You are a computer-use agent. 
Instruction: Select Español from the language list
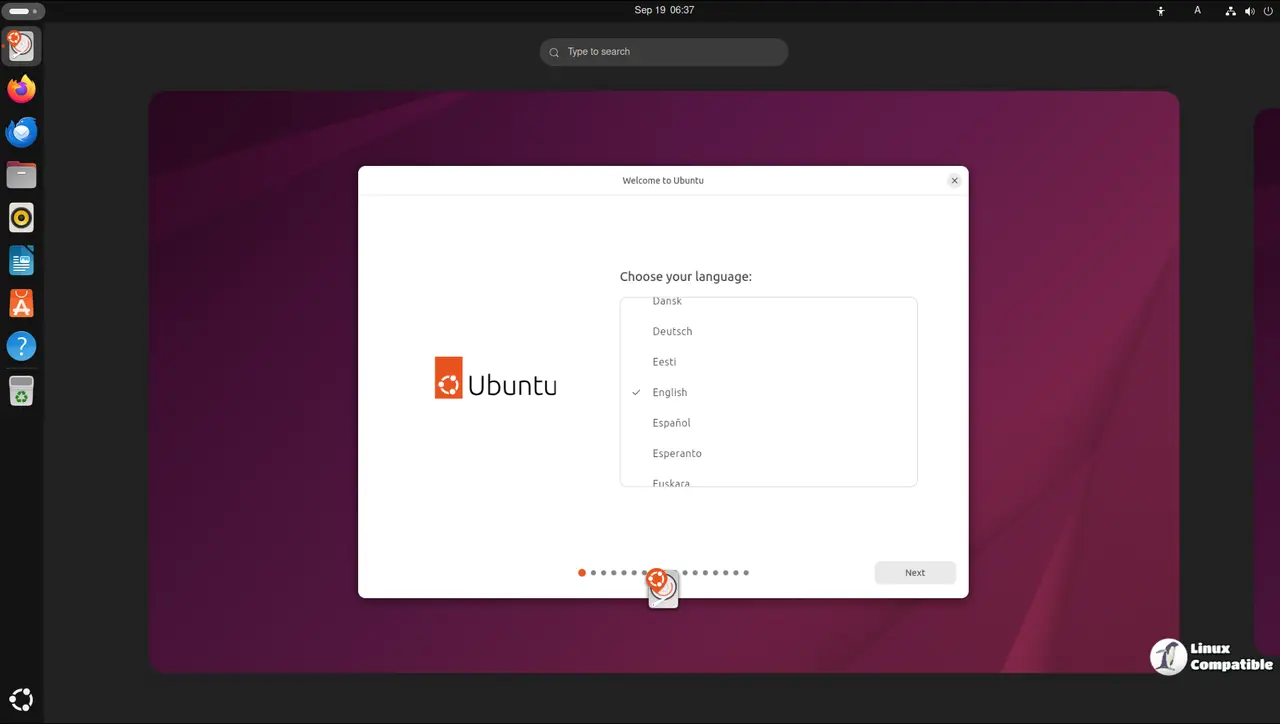tap(671, 423)
